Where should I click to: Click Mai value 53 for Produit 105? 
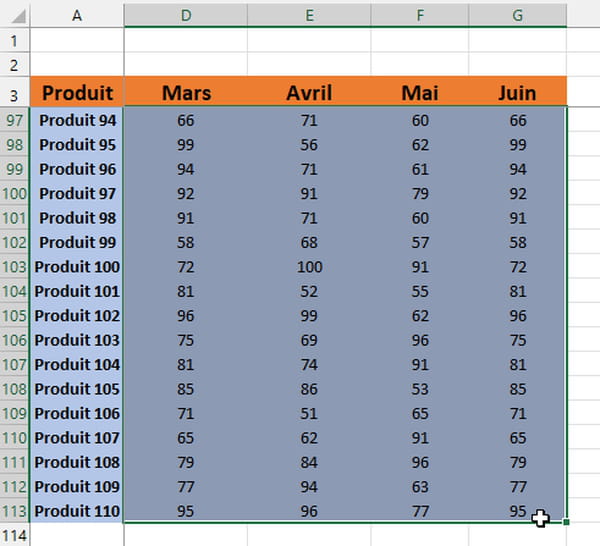420,389
